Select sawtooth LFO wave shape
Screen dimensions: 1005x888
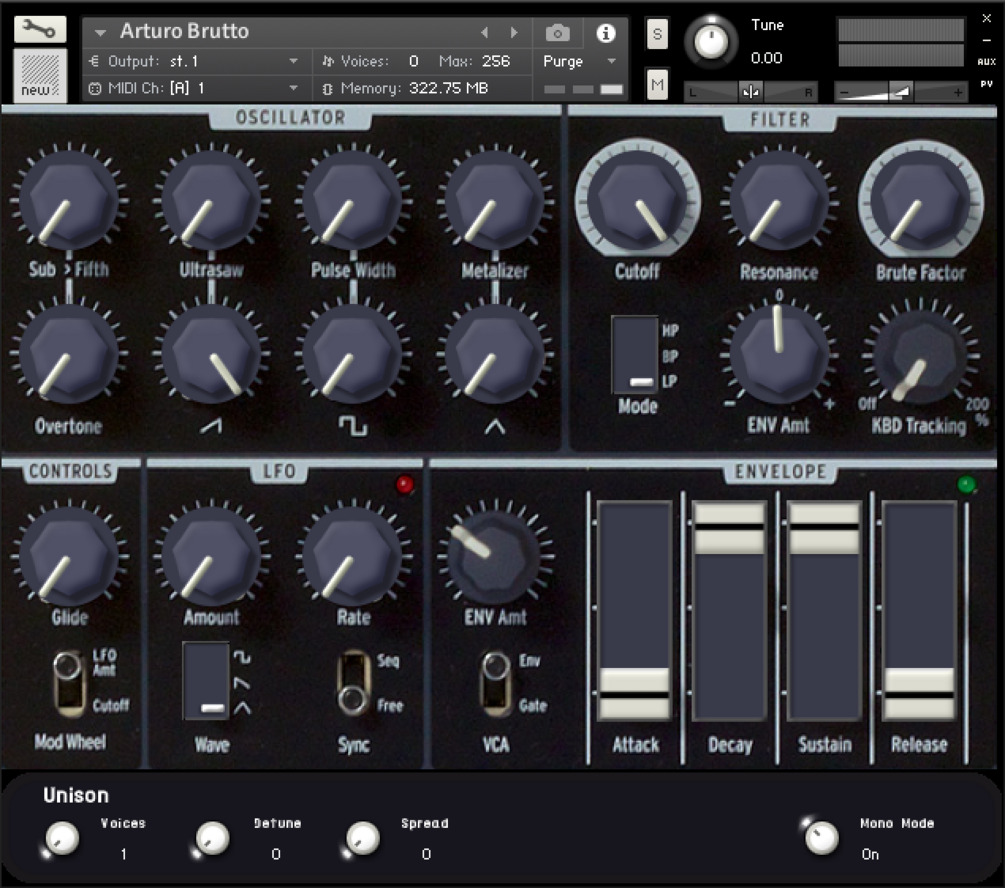click(242, 683)
